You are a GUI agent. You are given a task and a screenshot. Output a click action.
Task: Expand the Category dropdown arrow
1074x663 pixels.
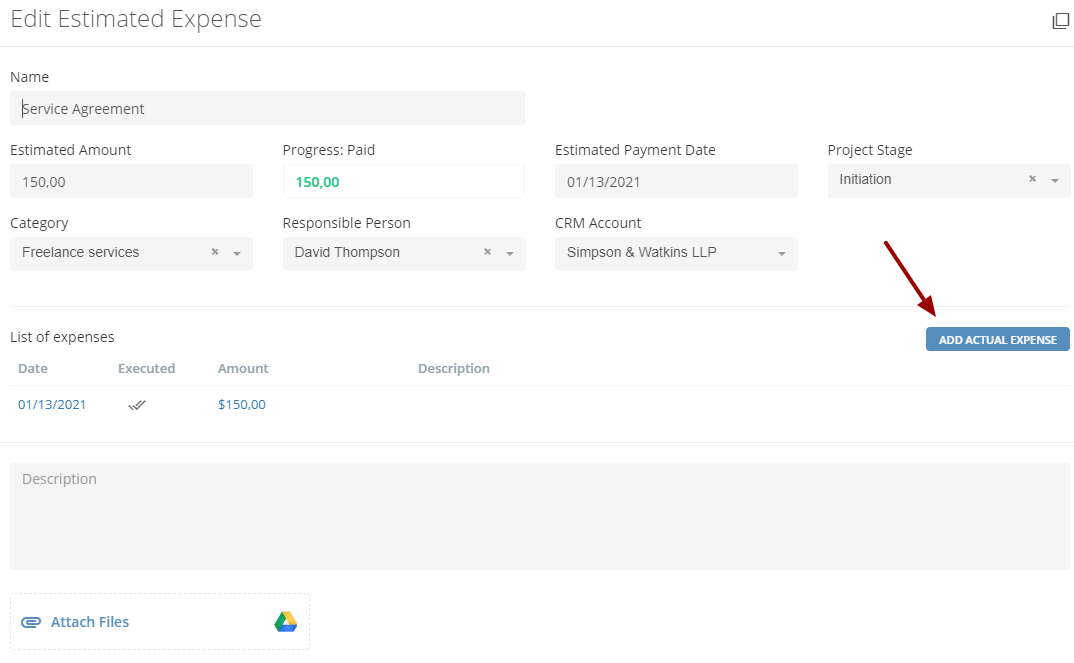pyautogui.click(x=237, y=253)
